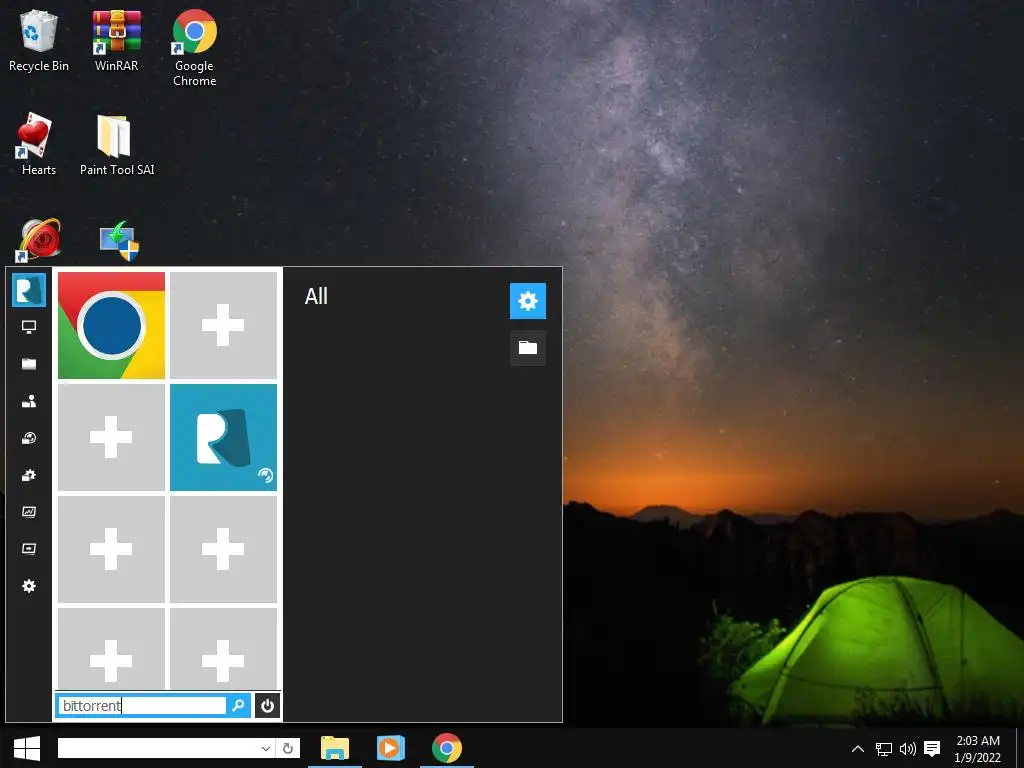1024x768 pixels.
Task: Open the folder icon in the start menu sidebar
Action: click(29, 364)
